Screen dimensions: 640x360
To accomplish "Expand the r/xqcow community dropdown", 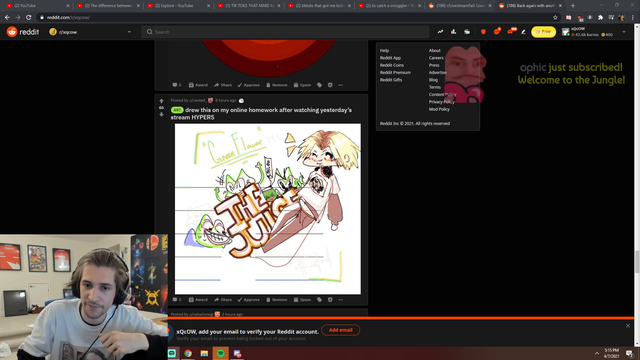I will (x=129, y=32).
